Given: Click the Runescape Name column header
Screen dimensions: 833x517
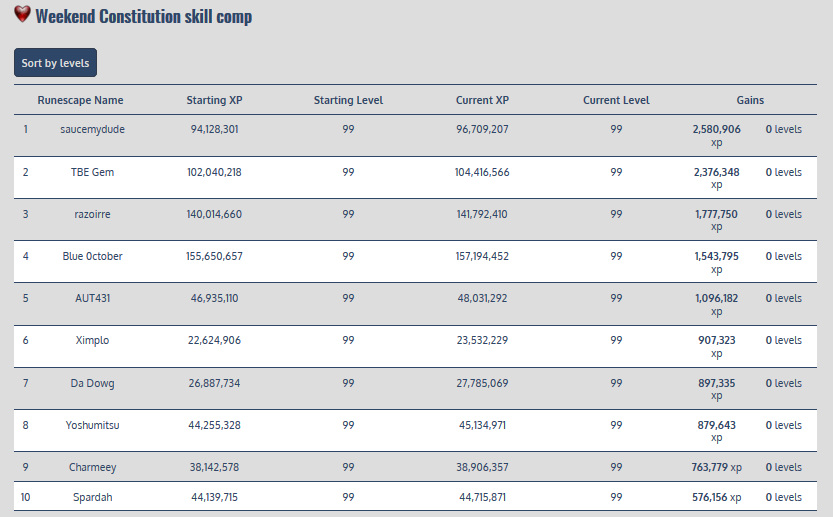Looking at the screenshot, I should click(80, 100).
